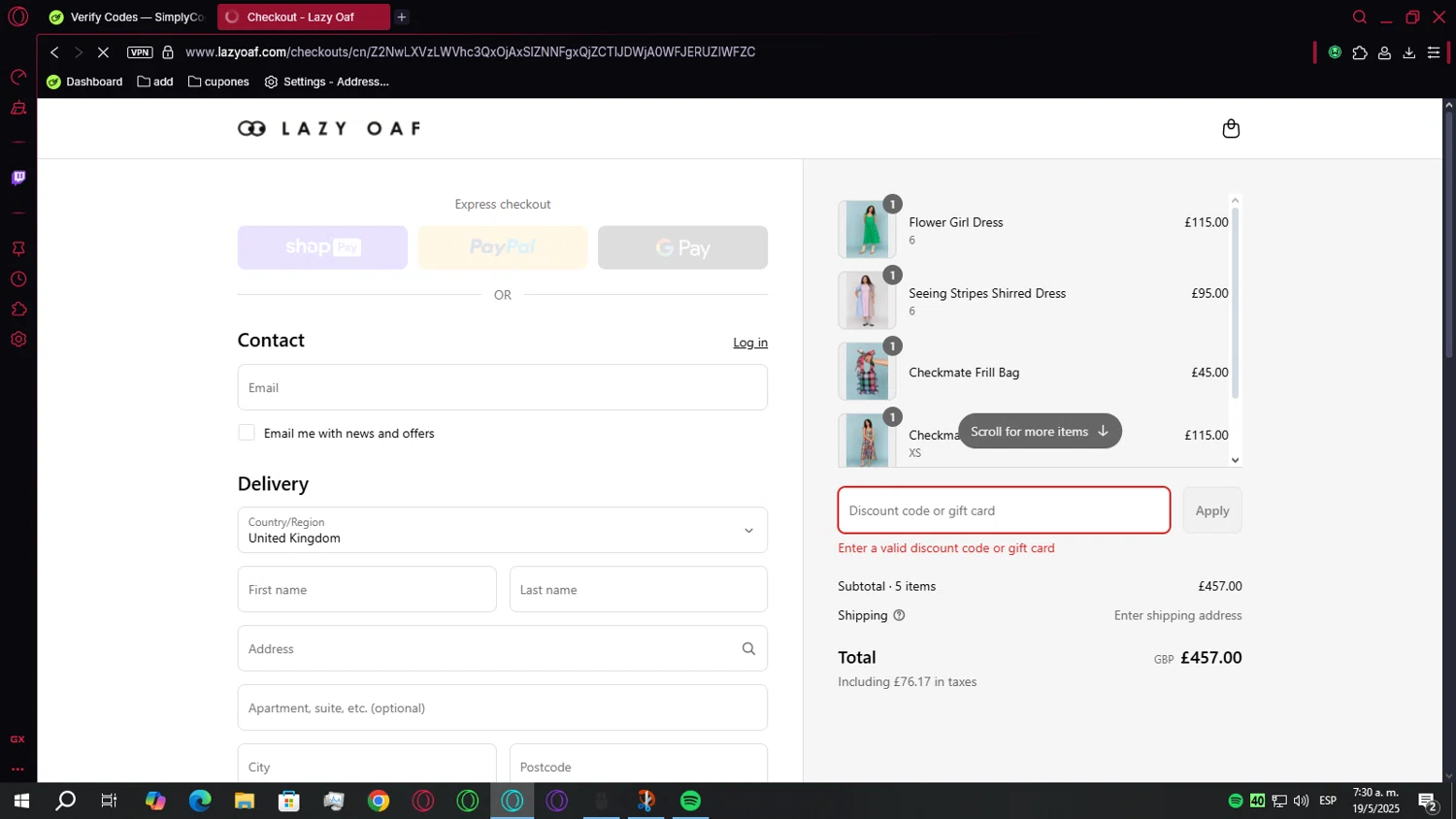Screen dimensions: 1456x819
Task: Click the order list scrollbar up arrow
Action: (1235, 200)
